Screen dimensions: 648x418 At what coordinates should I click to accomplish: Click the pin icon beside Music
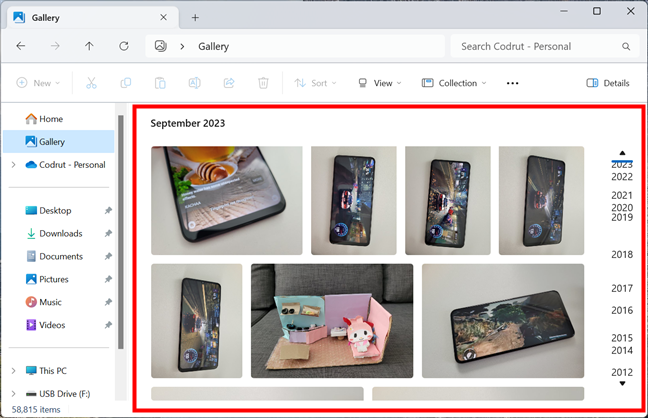pyautogui.click(x=108, y=302)
